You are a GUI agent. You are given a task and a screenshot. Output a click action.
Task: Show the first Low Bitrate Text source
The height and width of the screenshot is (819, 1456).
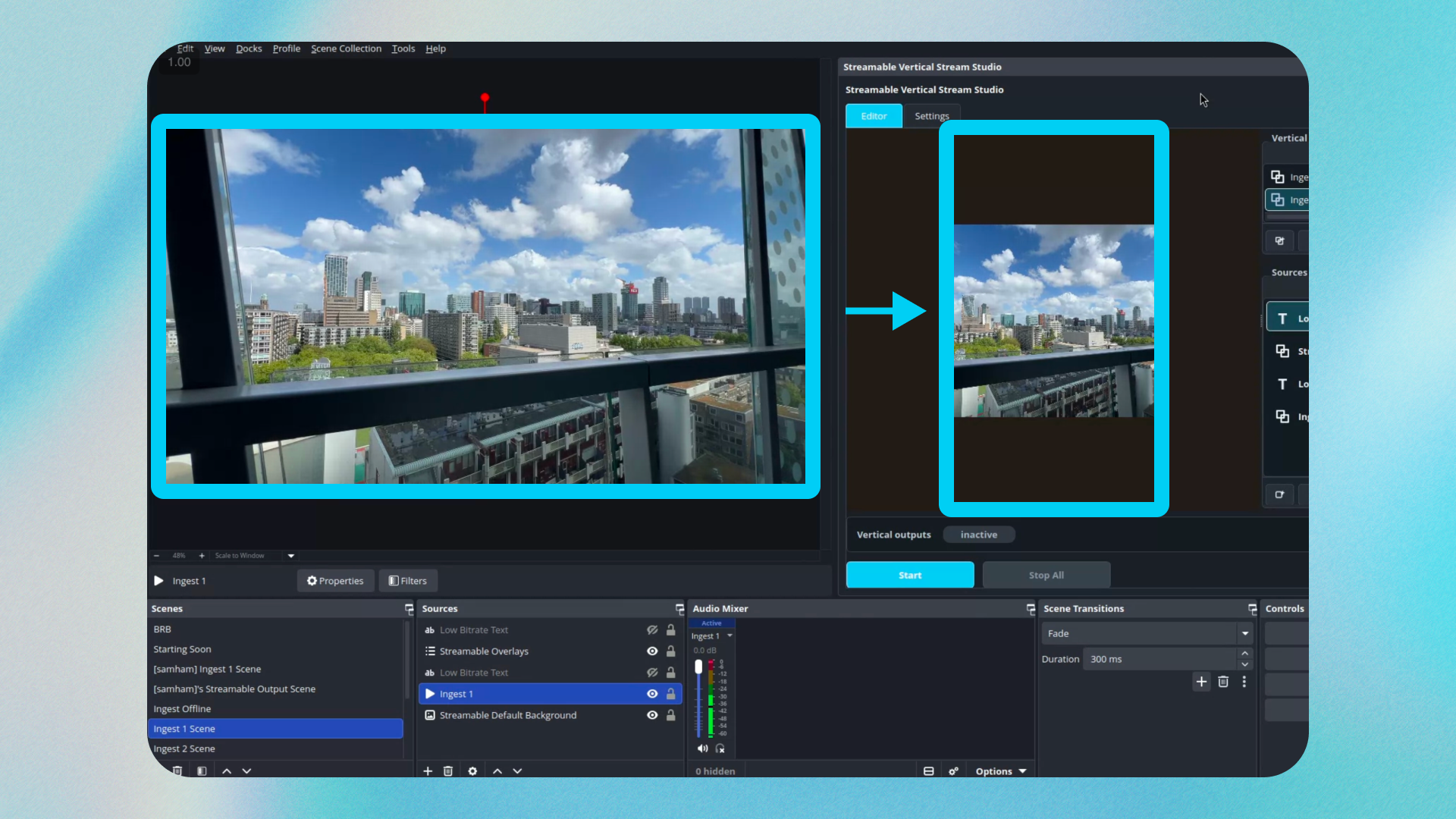click(652, 630)
